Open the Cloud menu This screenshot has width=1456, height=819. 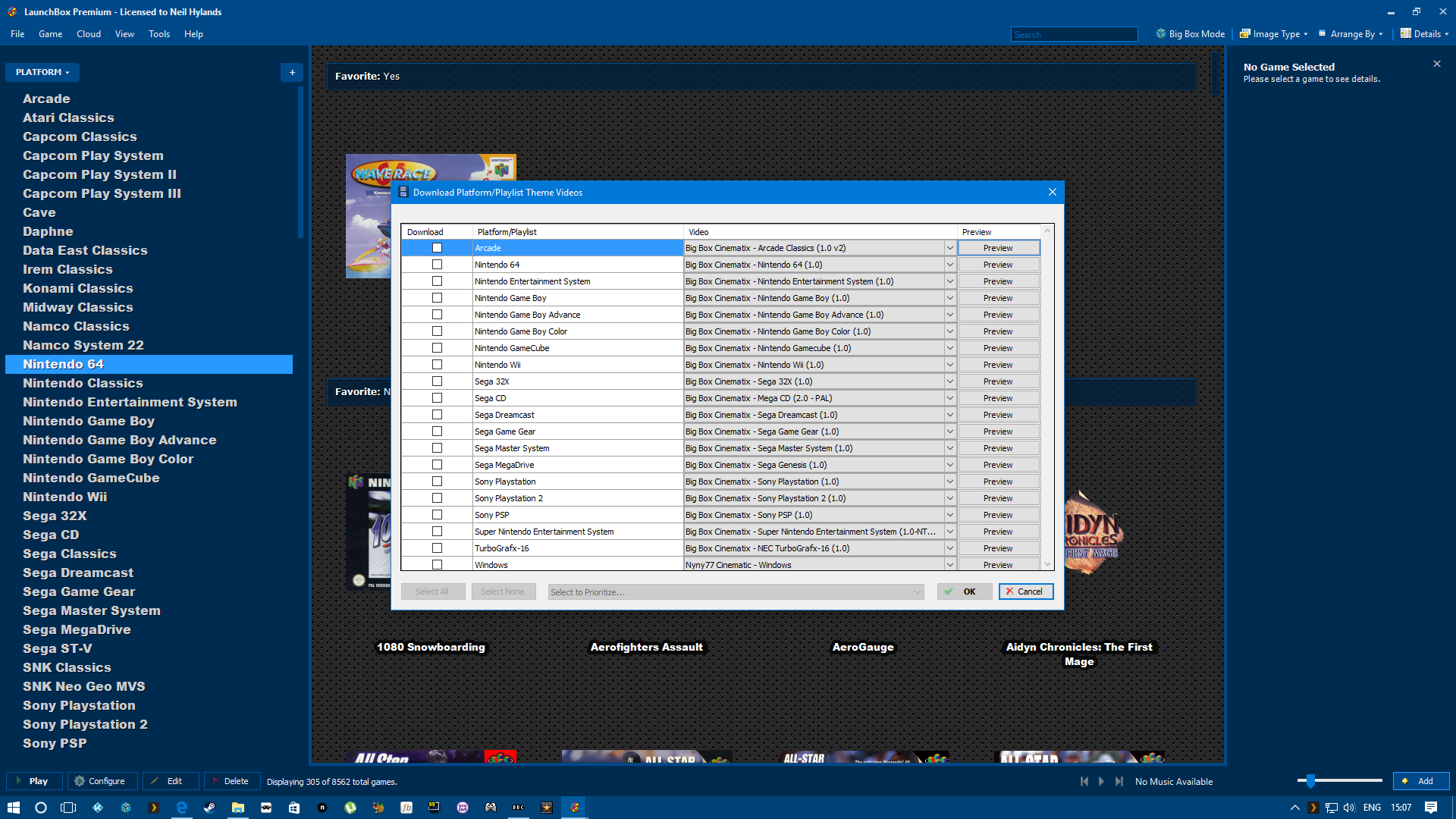(x=89, y=34)
